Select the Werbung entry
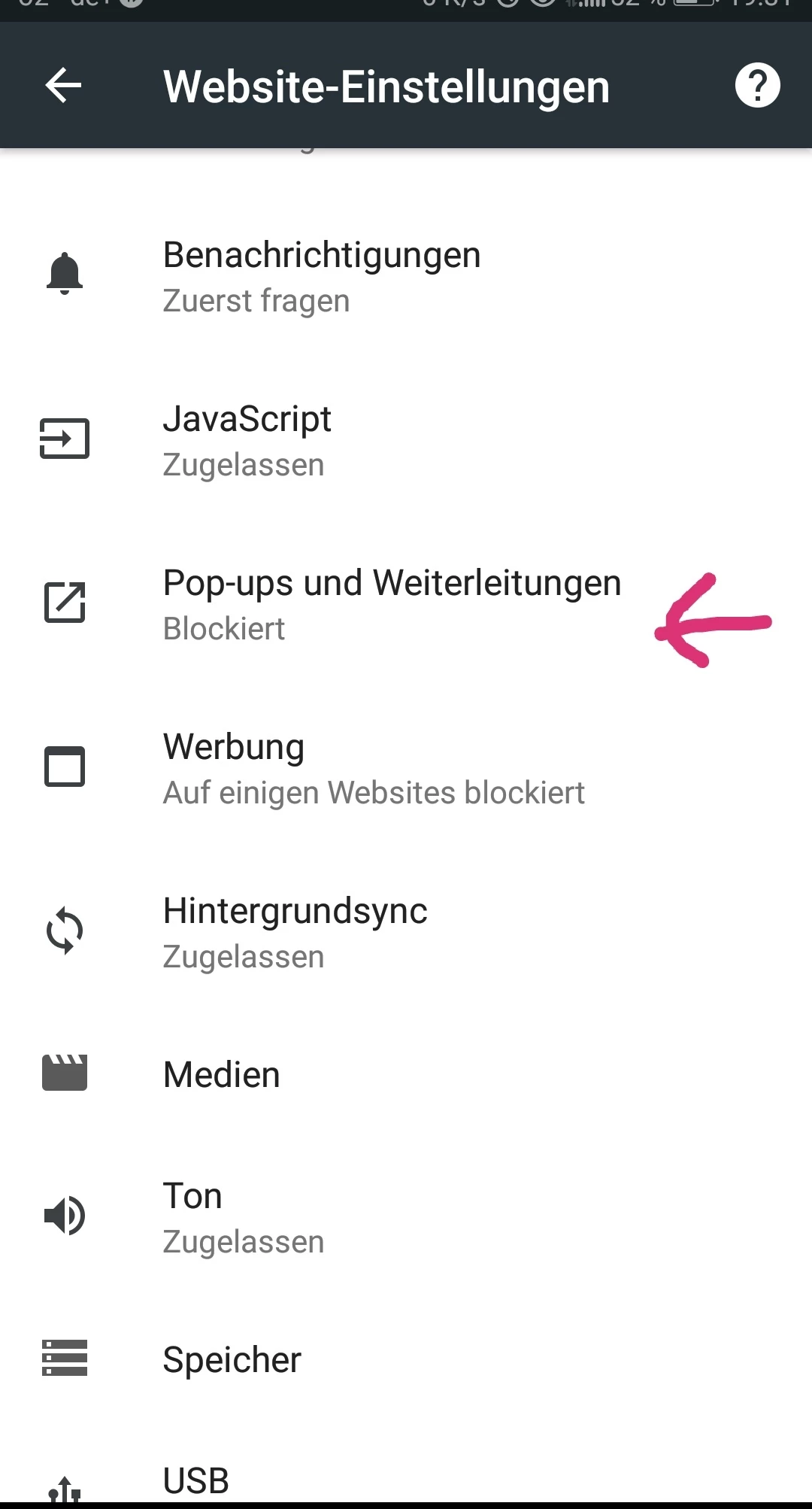Viewport: 812px width, 1509px height. pos(374,769)
